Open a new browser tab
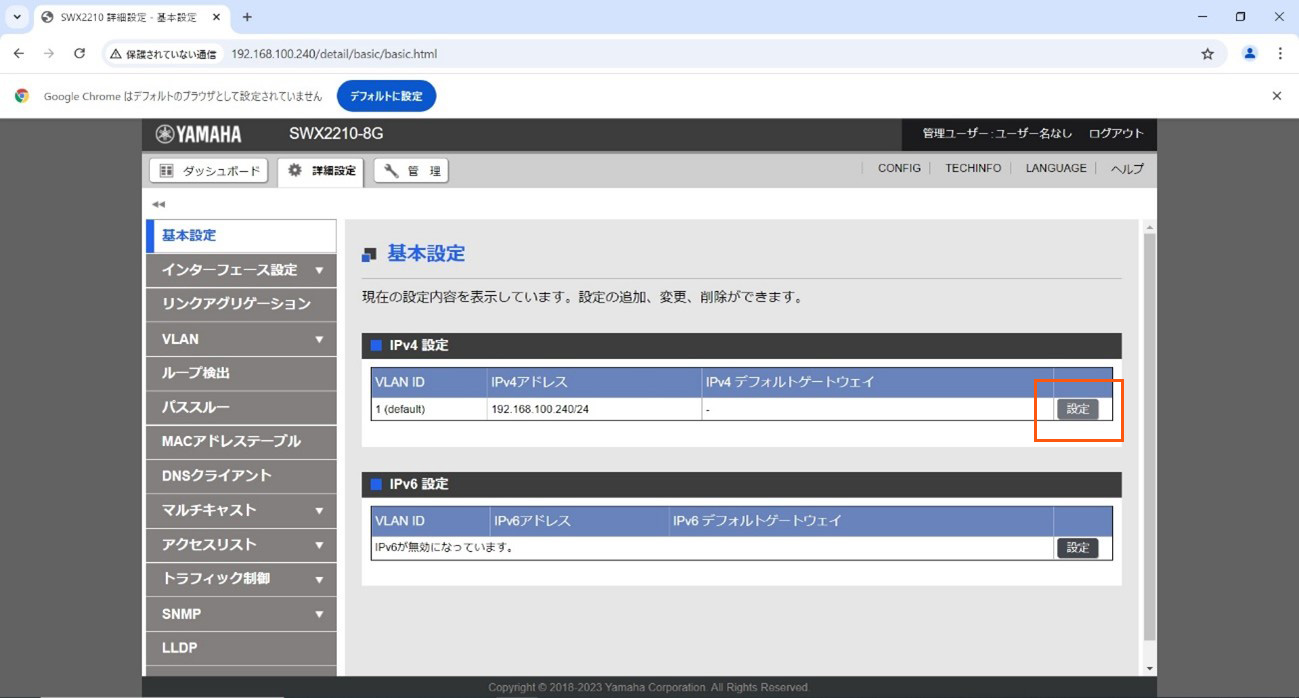 [247, 17]
